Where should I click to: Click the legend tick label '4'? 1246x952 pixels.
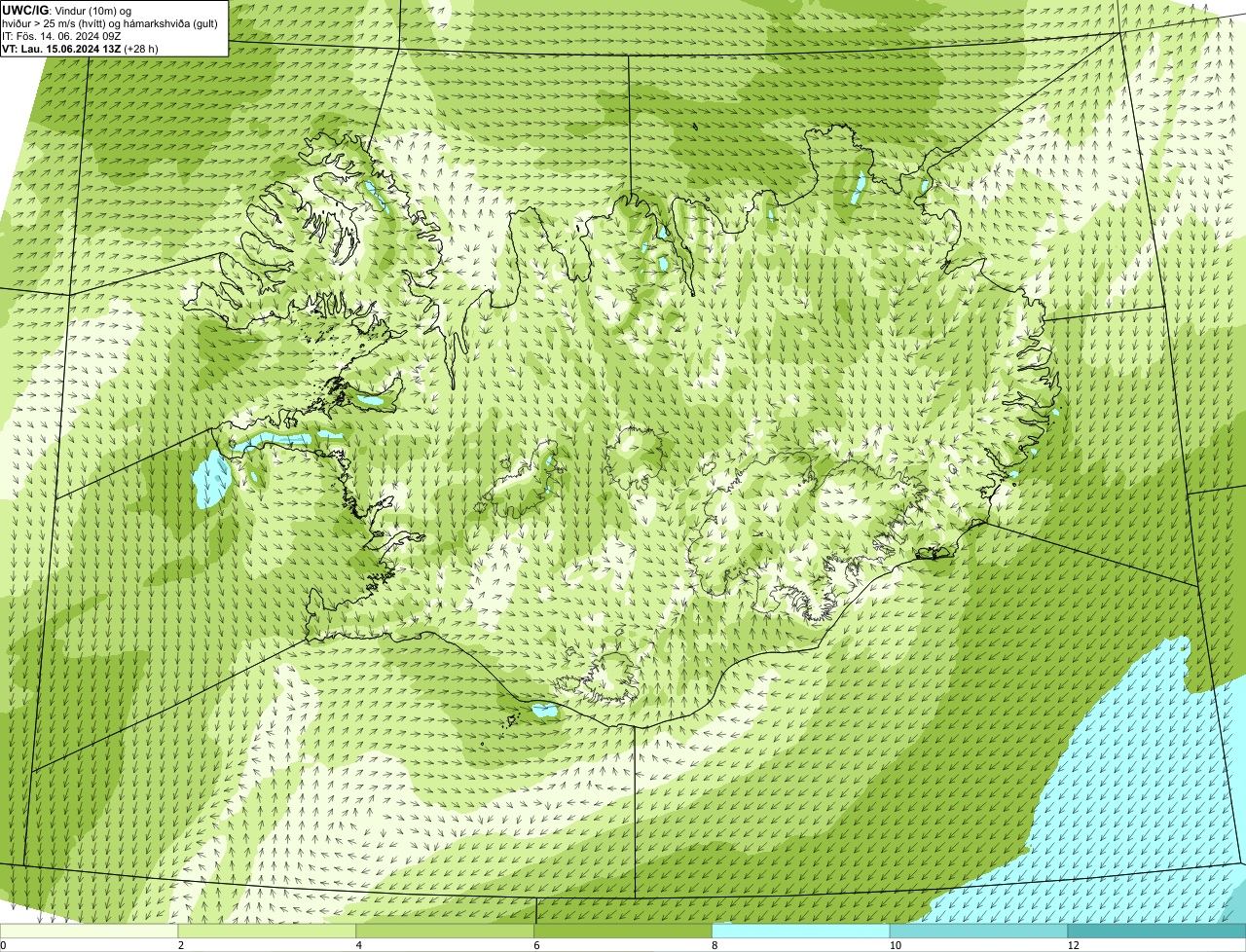tap(359, 945)
